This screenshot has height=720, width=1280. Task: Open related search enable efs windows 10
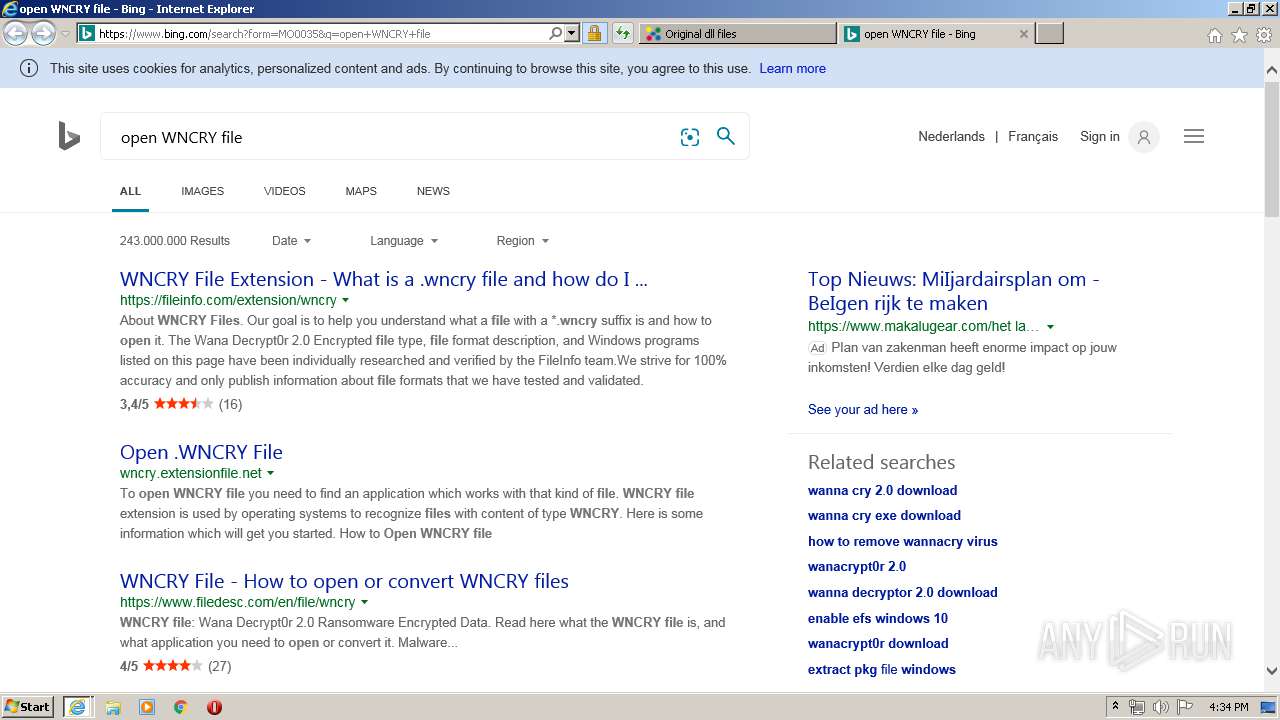[x=878, y=618]
